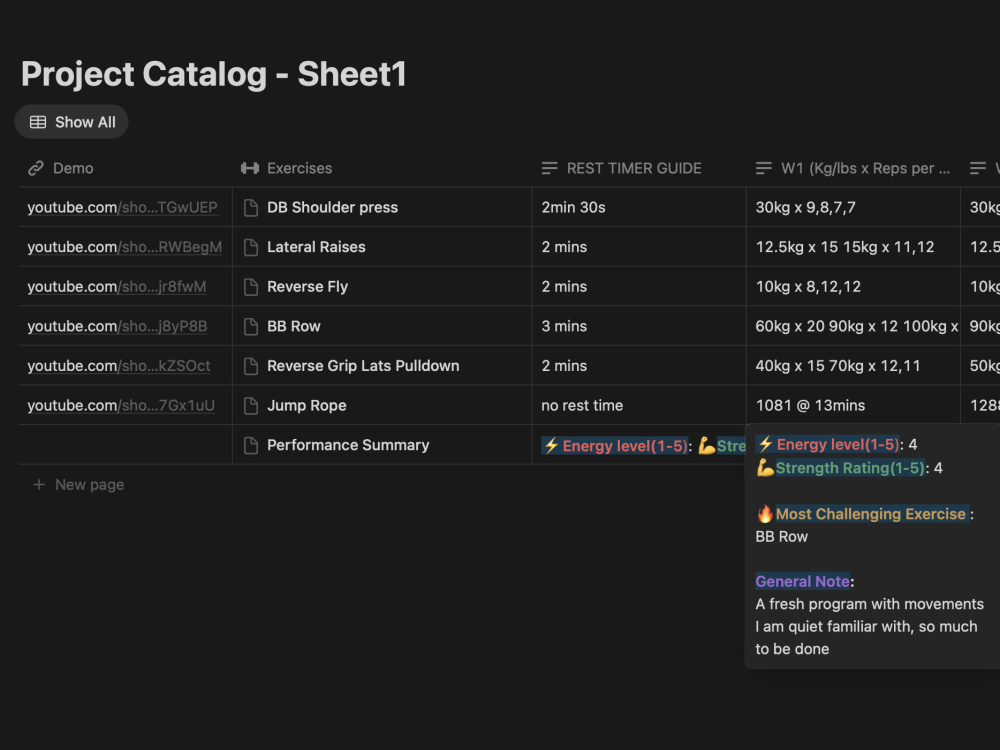
Task: Open the W1 (Kg/lbs x Reps per...) column header
Action: tap(853, 168)
